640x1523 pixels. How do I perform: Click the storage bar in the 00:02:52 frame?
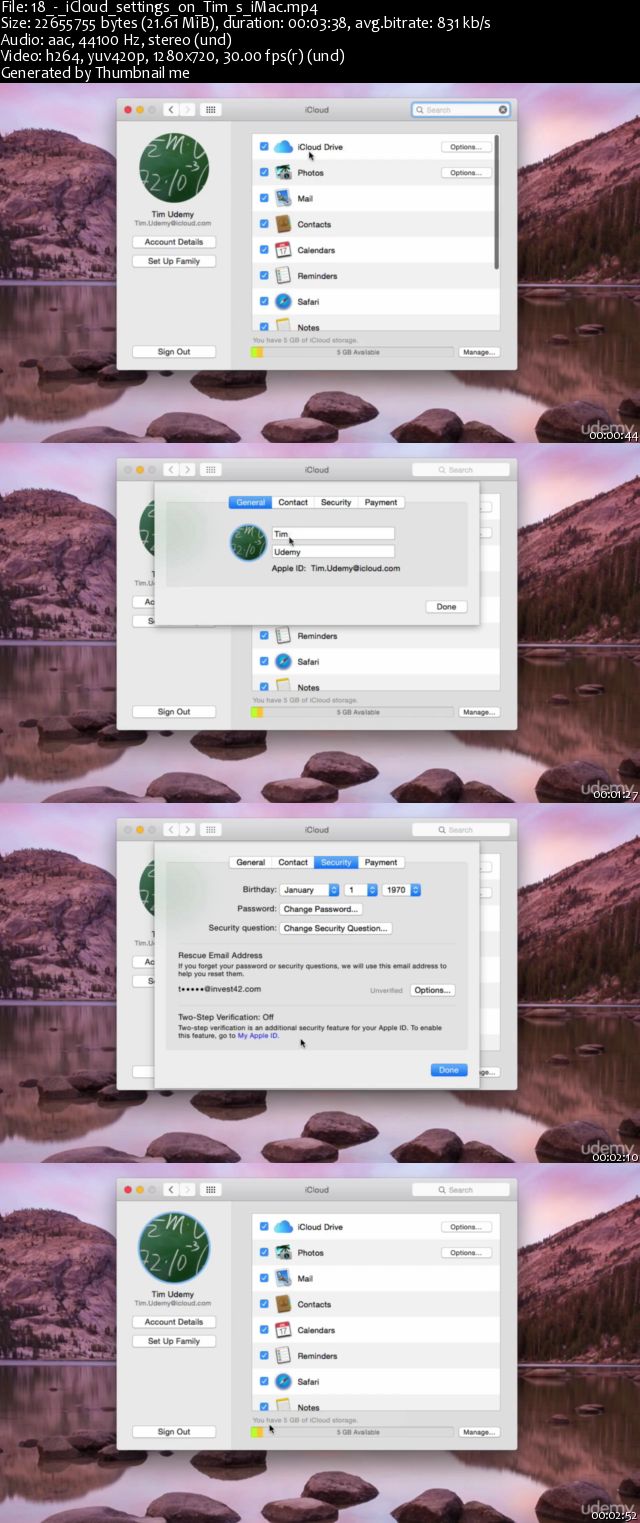tap(351, 1432)
